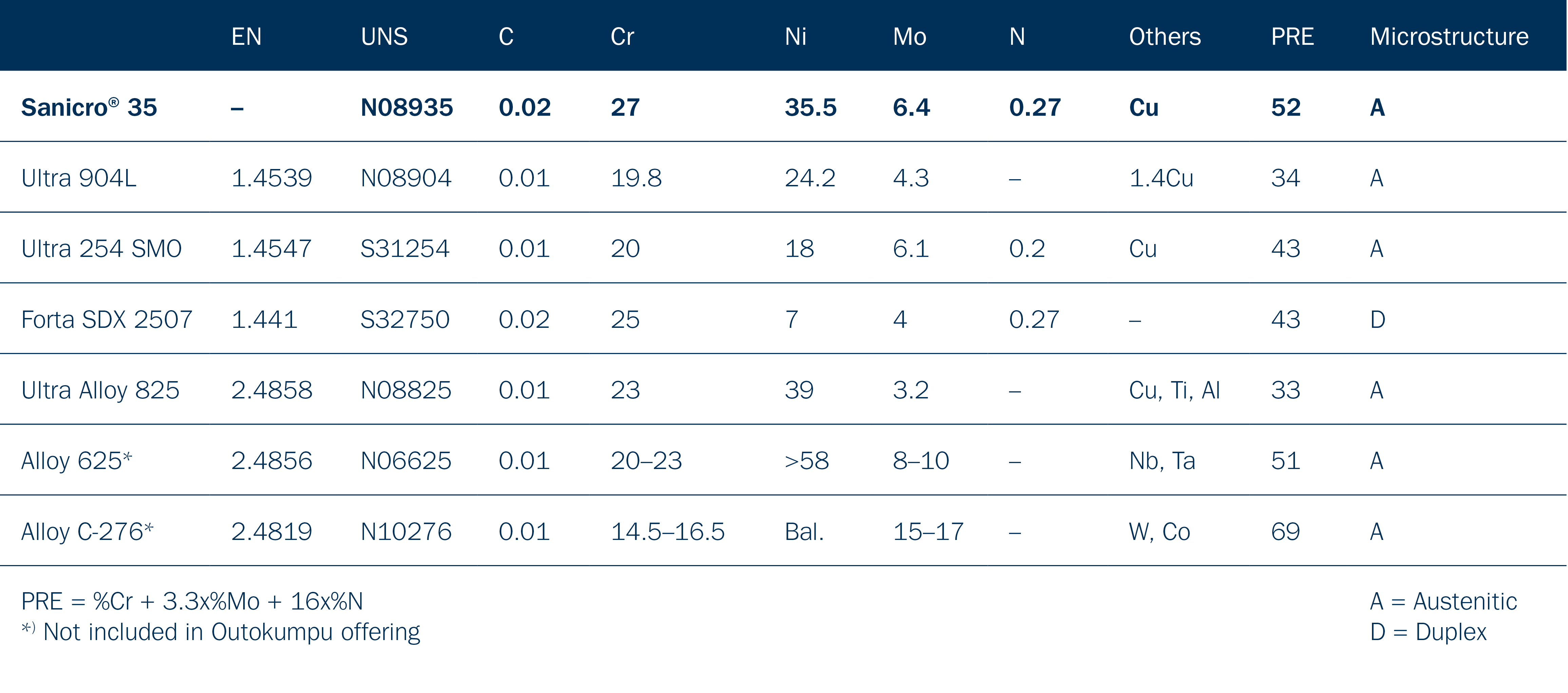This screenshot has width=1568, height=693.
Task: Select the 14.5–16.5 chromium cell
Action: tap(667, 531)
